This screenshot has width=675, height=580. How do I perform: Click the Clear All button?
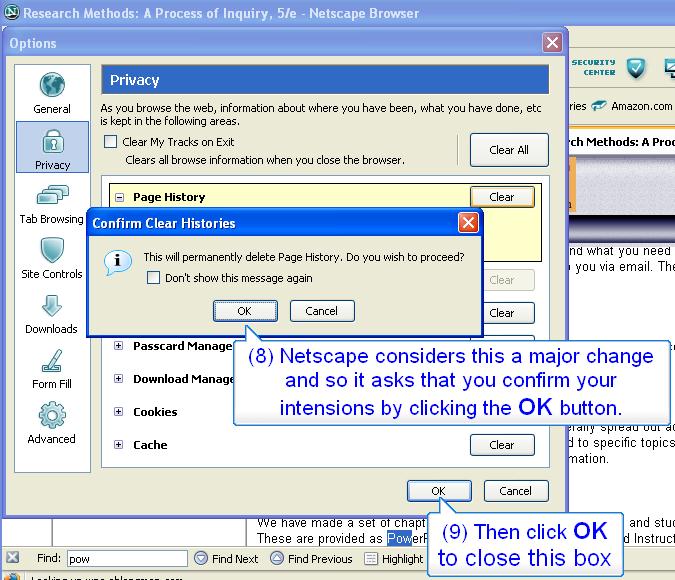click(x=509, y=150)
